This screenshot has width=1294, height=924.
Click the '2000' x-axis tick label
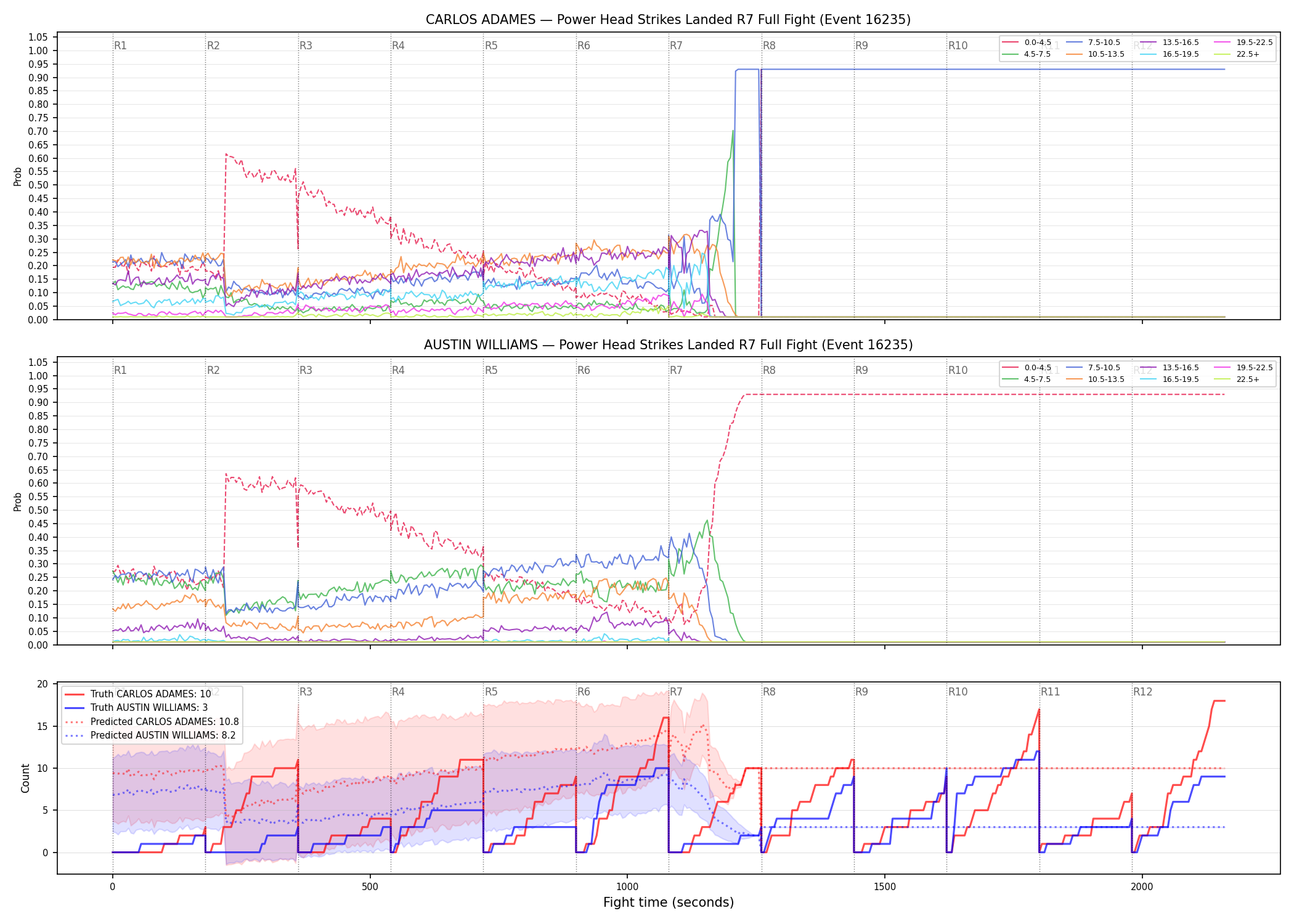pos(1142,887)
